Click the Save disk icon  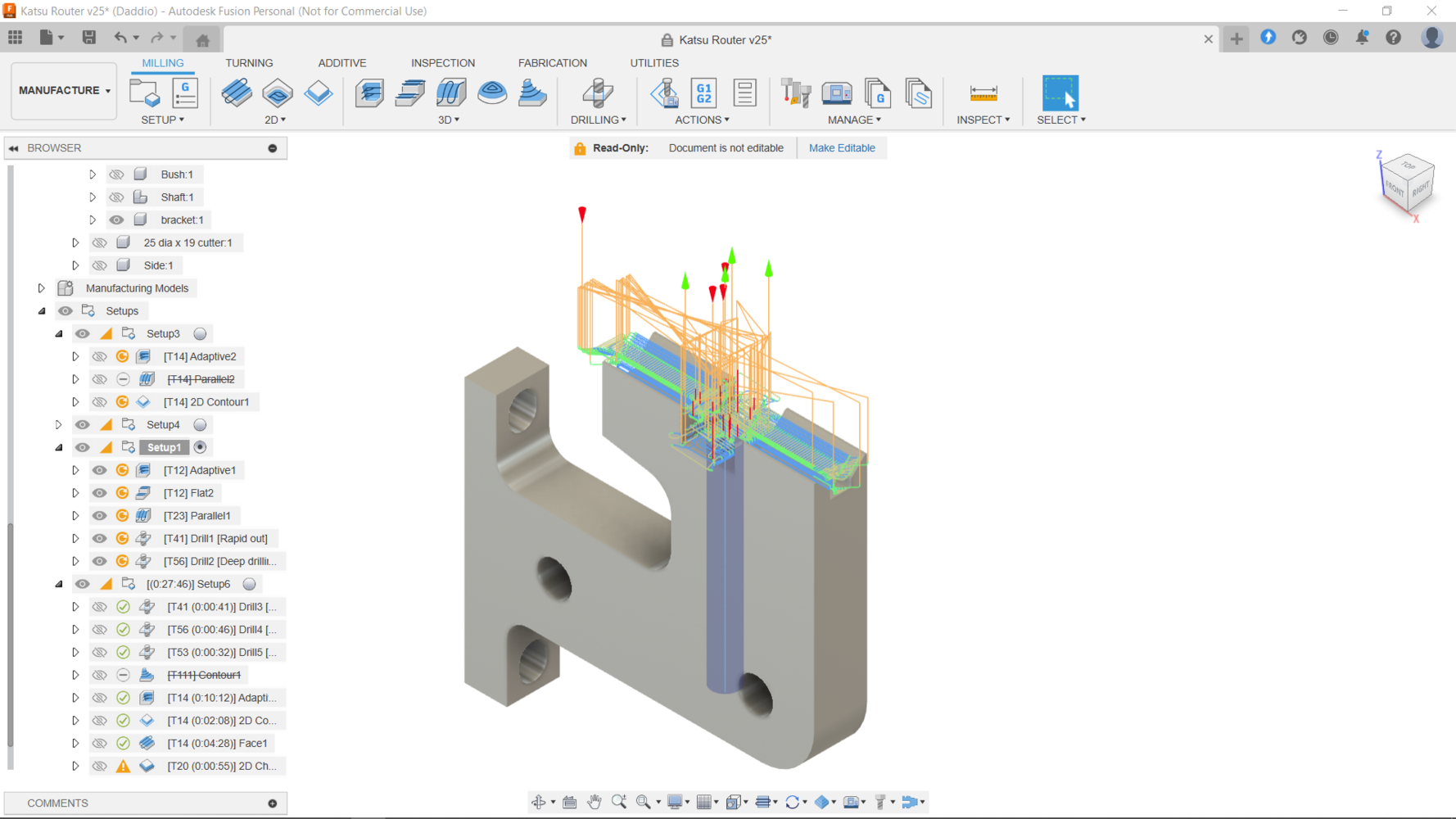click(x=89, y=38)
